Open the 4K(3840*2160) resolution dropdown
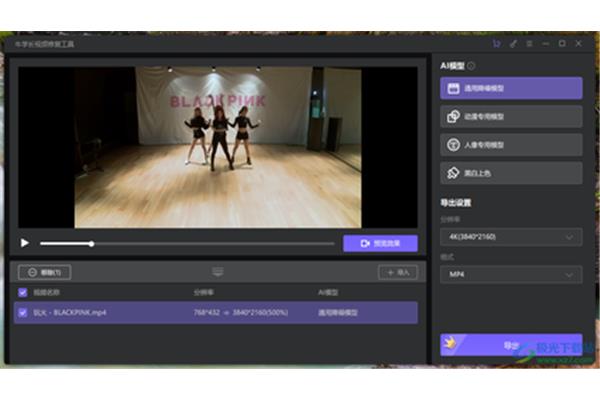The height and width of the screenshot is (400, 600). tap(511, 237)
